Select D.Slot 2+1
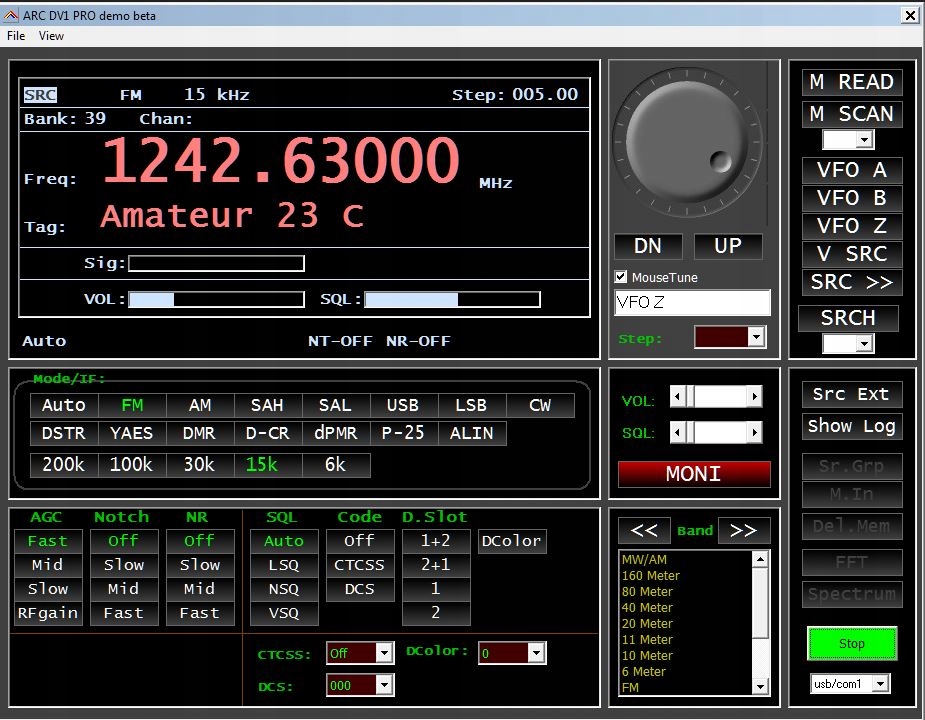 (436, 565)
